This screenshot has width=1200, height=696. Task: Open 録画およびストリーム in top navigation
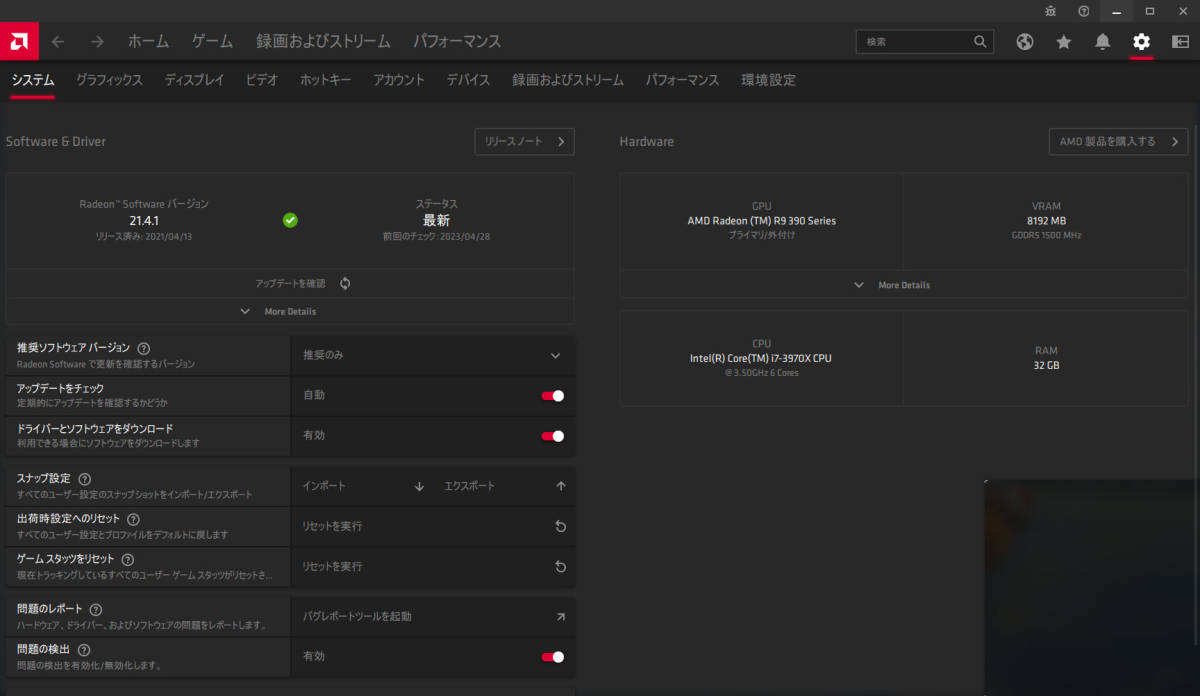coord(323,41)
